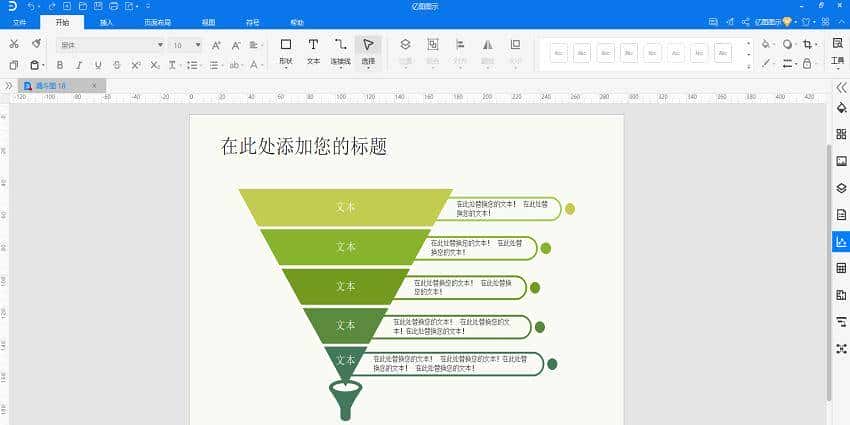
Task: Activate the 选择 pointer tool
Action: 368,51
